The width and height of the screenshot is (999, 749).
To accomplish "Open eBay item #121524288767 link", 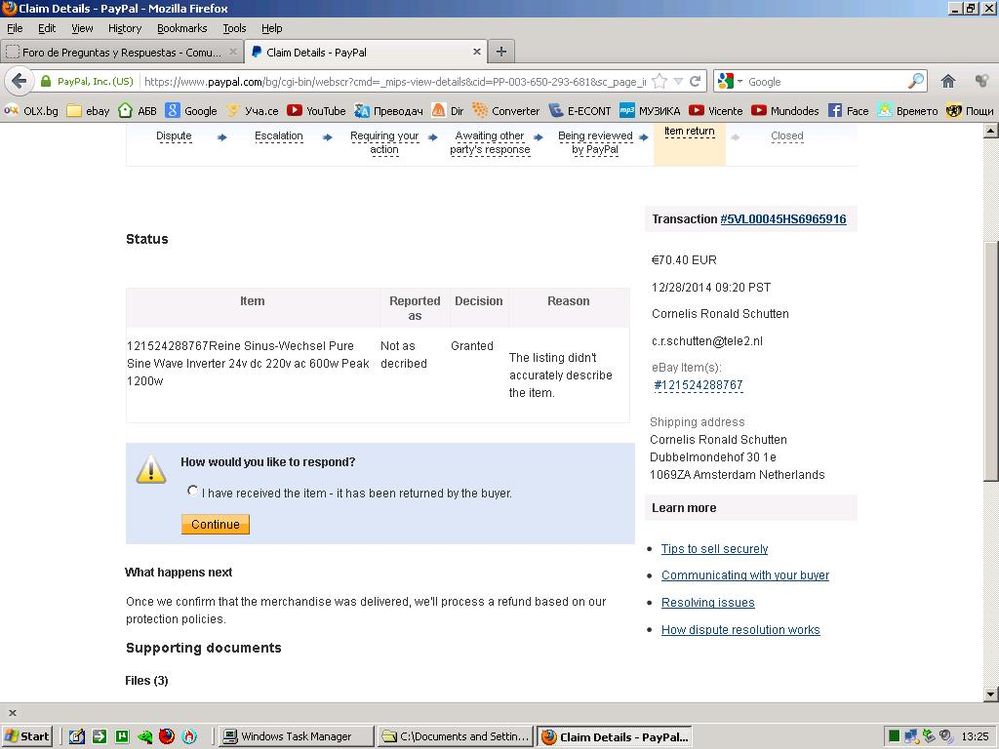I will 698,385.
